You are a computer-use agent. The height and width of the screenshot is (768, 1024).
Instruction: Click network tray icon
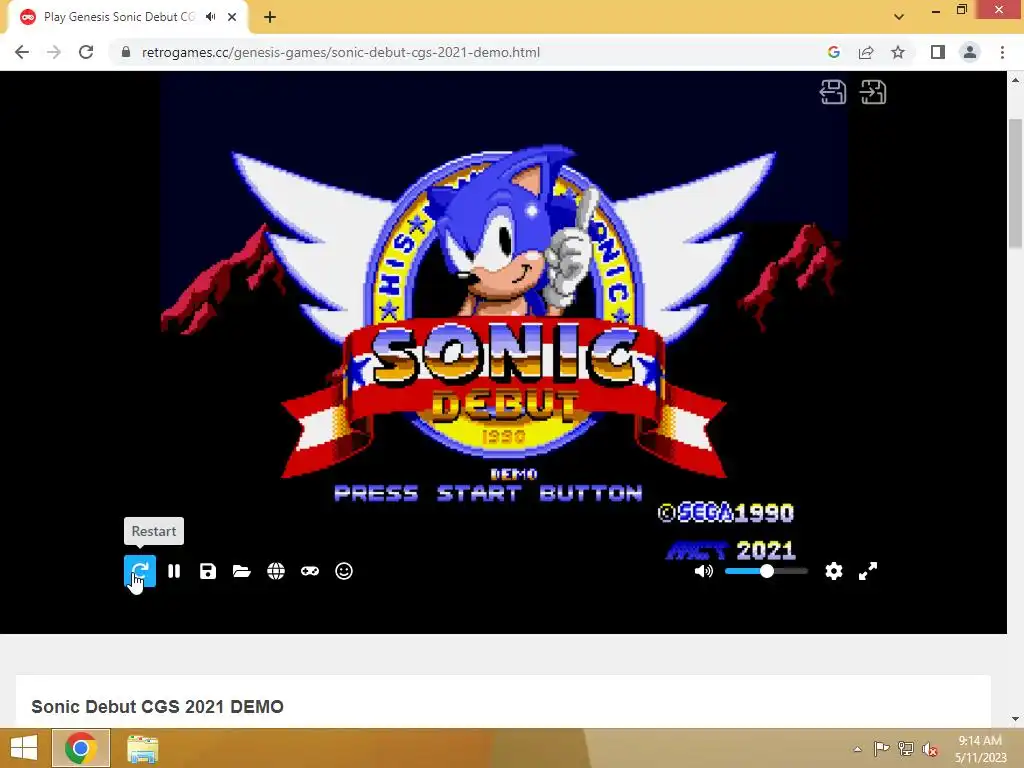[x=906, y=749]
